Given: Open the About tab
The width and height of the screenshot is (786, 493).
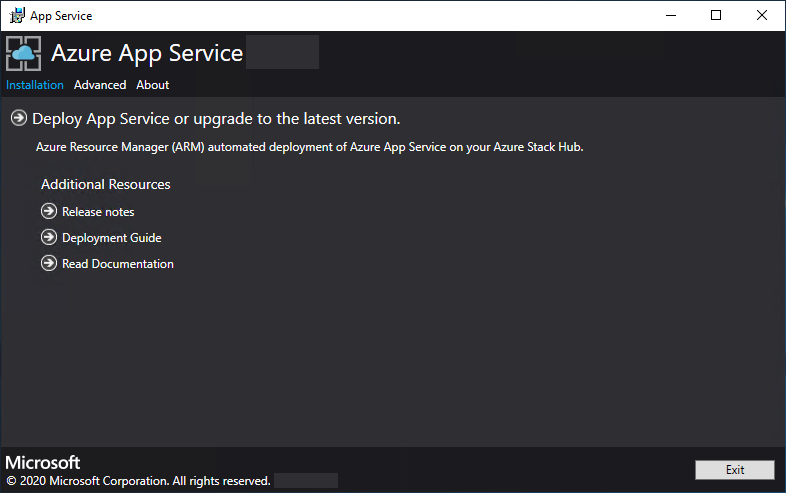Looking at the screenshot, I should pos(153,85).
